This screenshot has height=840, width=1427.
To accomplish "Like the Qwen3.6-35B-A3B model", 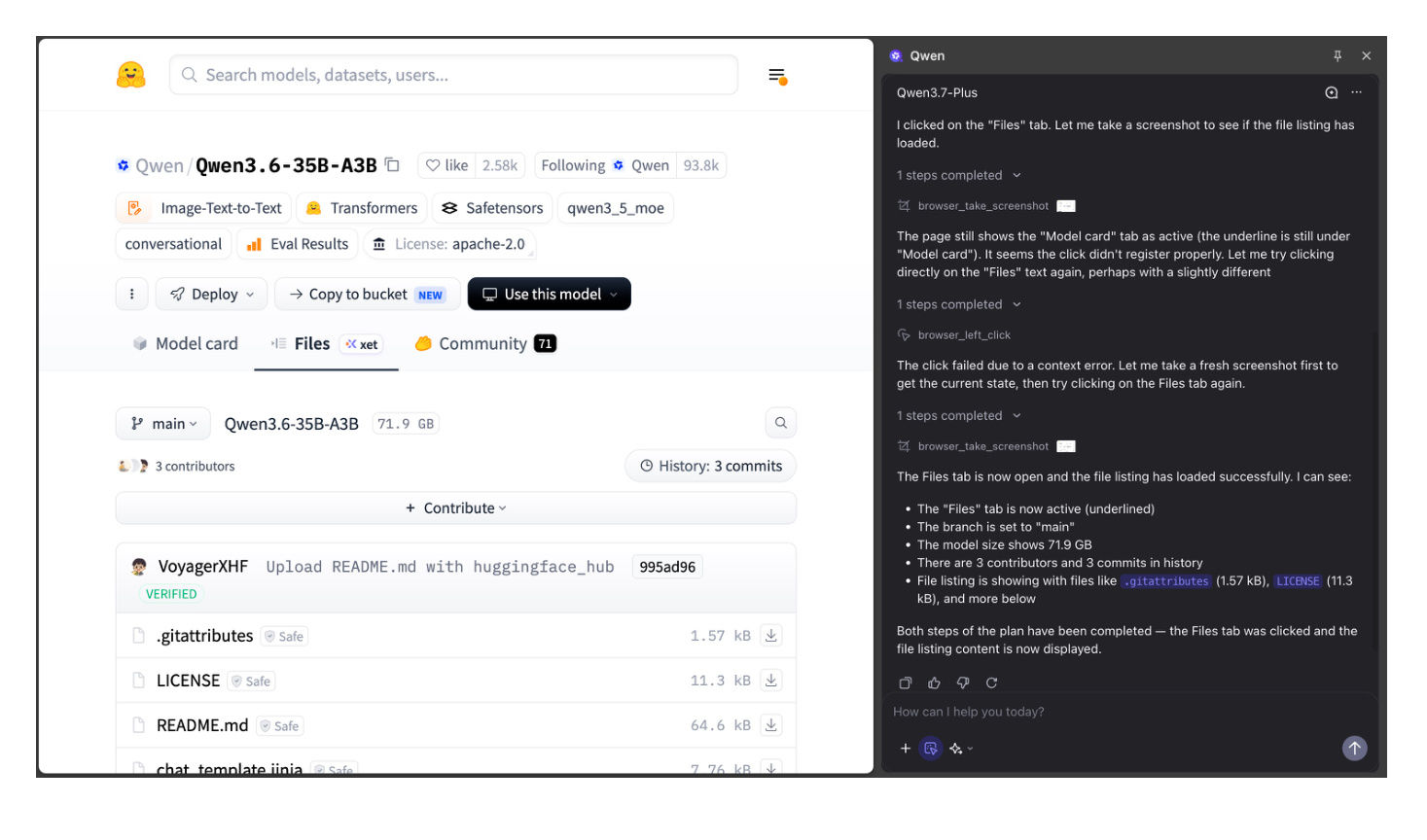I will click(x=447, y=165).
